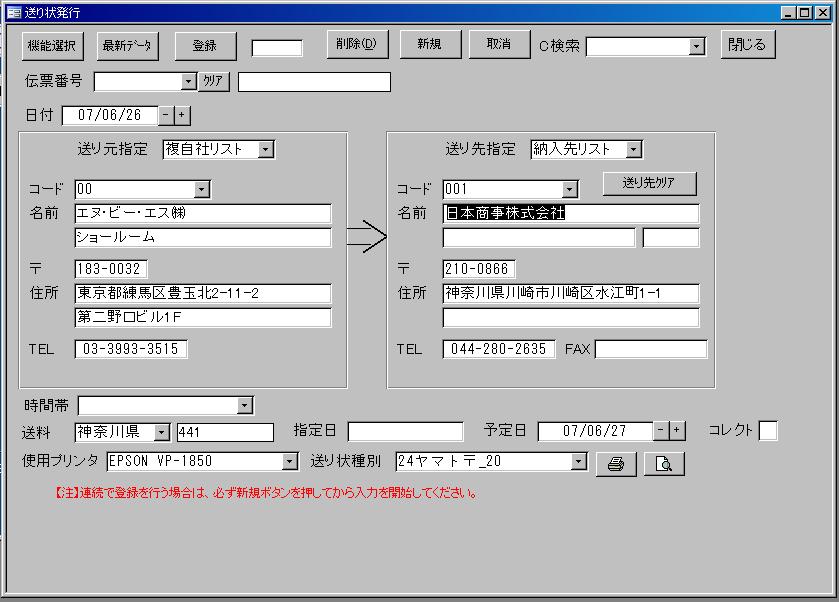Screen dimensions: 839x602
Task: Expand sender コード dropdown showing 00
Action: click(201, 189)
